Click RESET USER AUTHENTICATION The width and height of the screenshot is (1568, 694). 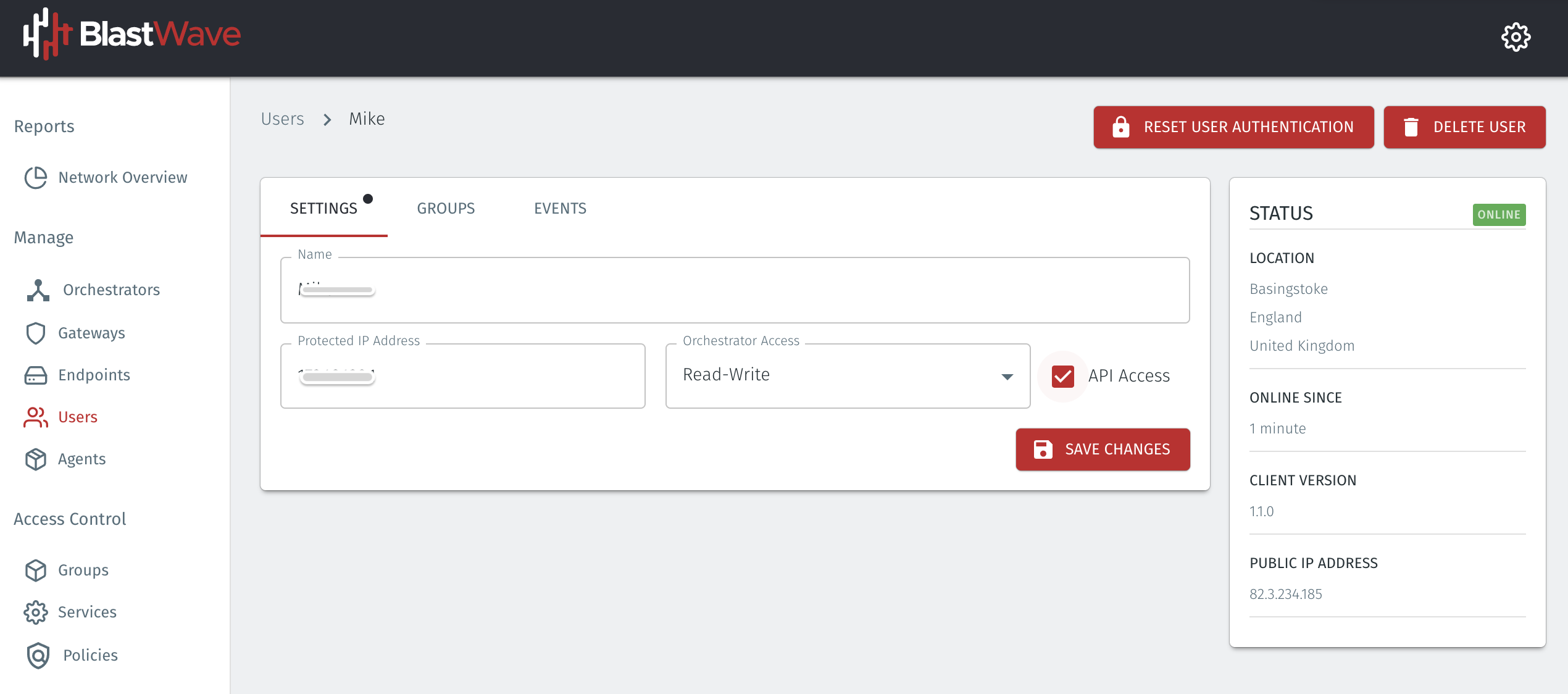click(1233, 127)
